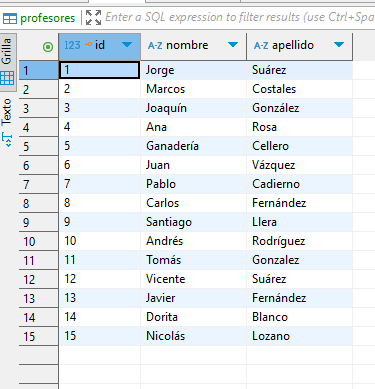Screen dimensions: 375x389
Task: Click the nombre cell Ganadería
Action: [193, 146]
